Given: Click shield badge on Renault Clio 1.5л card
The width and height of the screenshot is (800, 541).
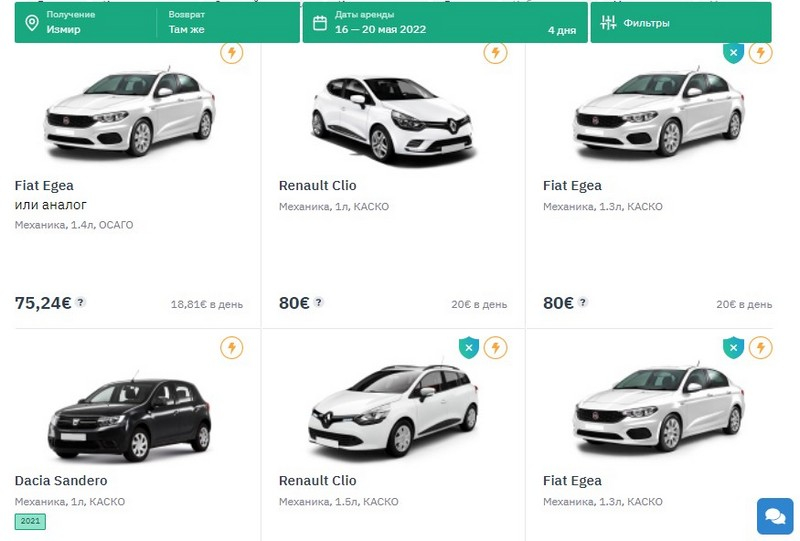Looking at the screenshot, I should click(469, 347).
